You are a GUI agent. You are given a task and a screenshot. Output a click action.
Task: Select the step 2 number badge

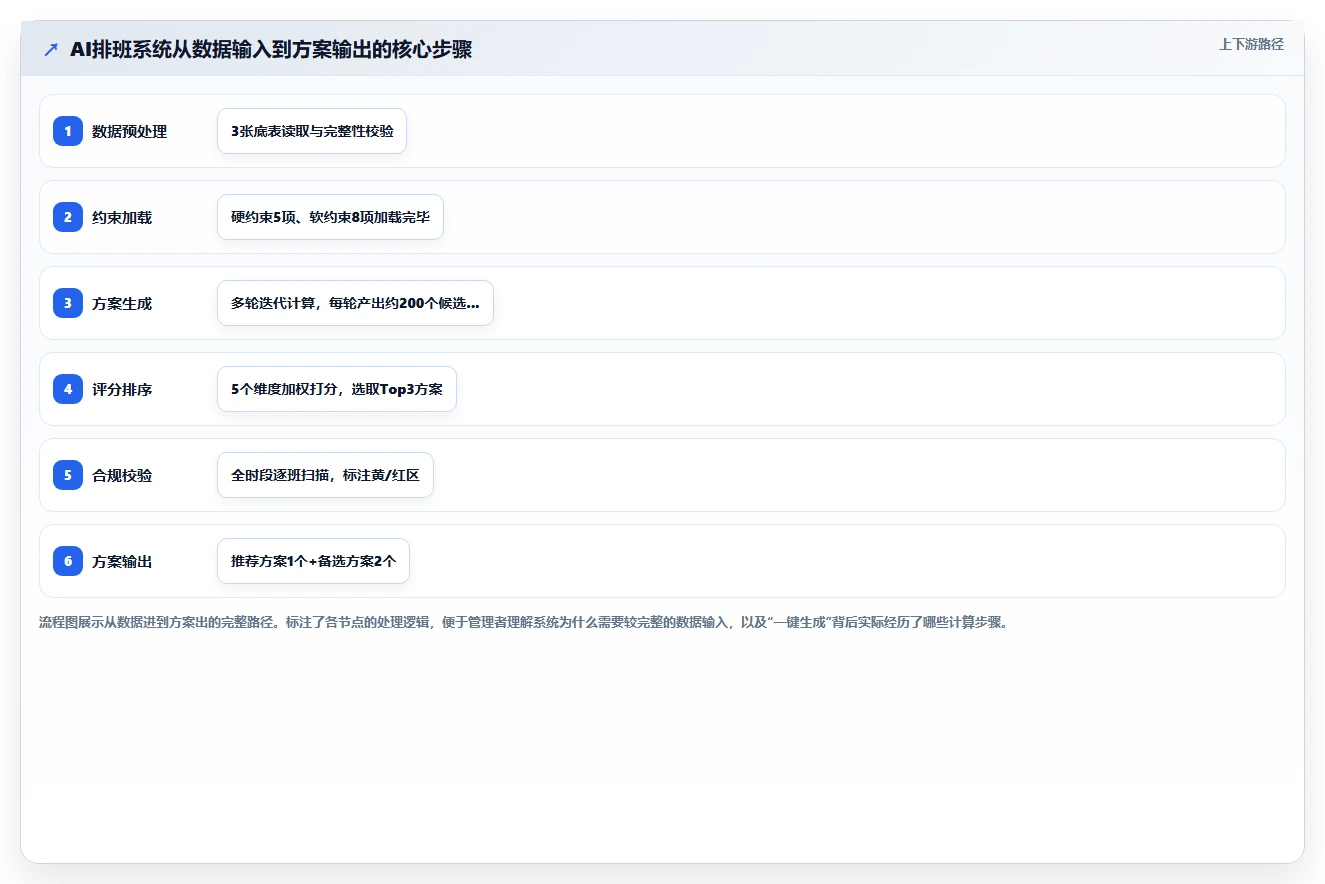[68, 217]
